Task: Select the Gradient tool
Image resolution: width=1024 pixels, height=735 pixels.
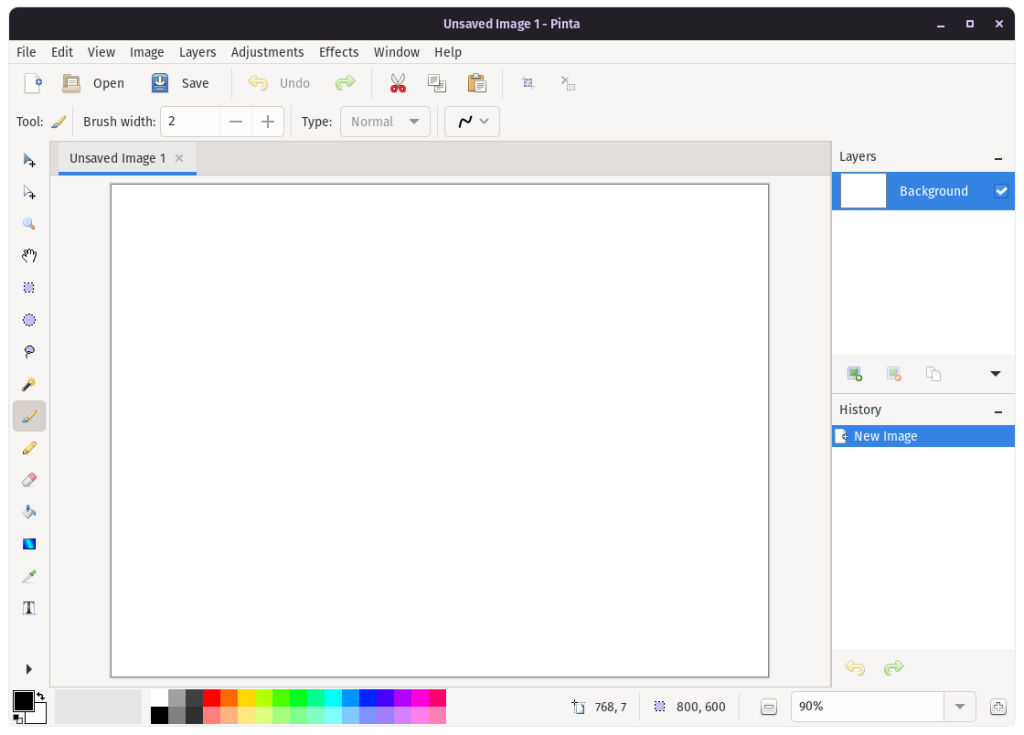Action: point(29,543)
